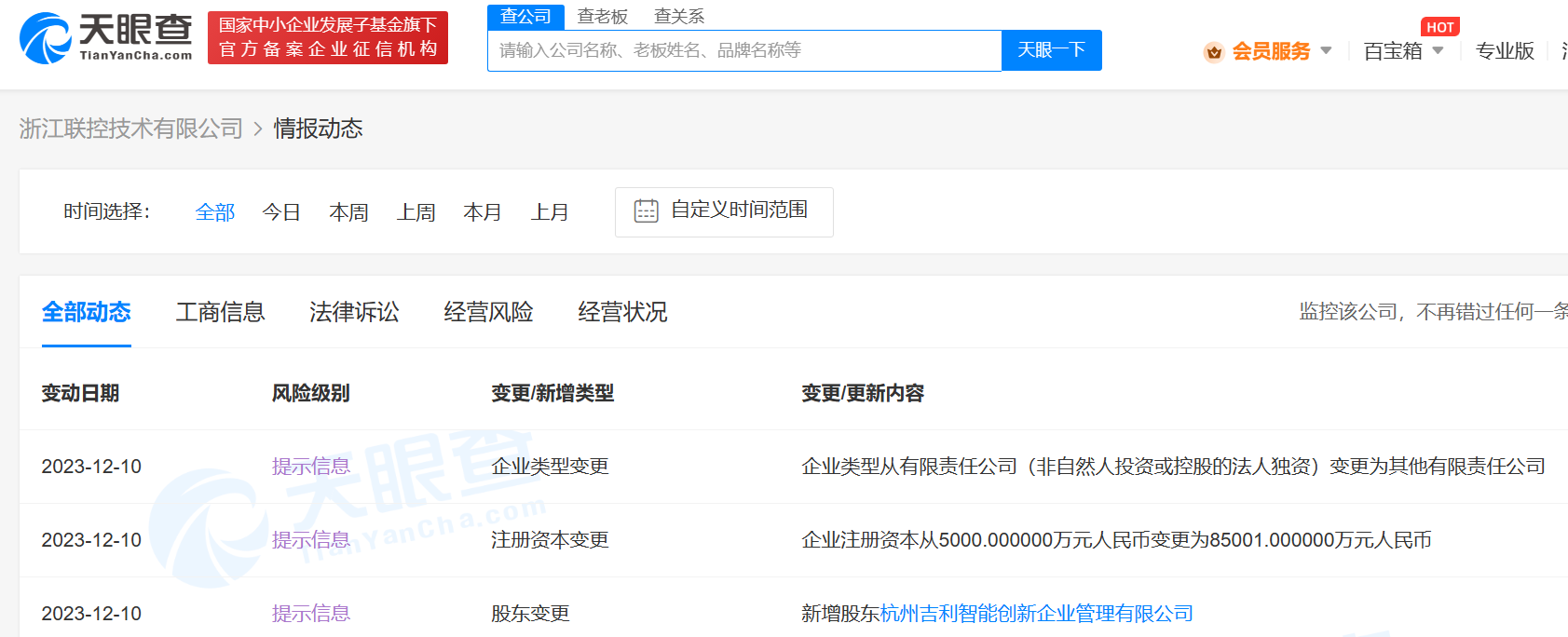Click 情报动态 breadcrumb text

318,129
